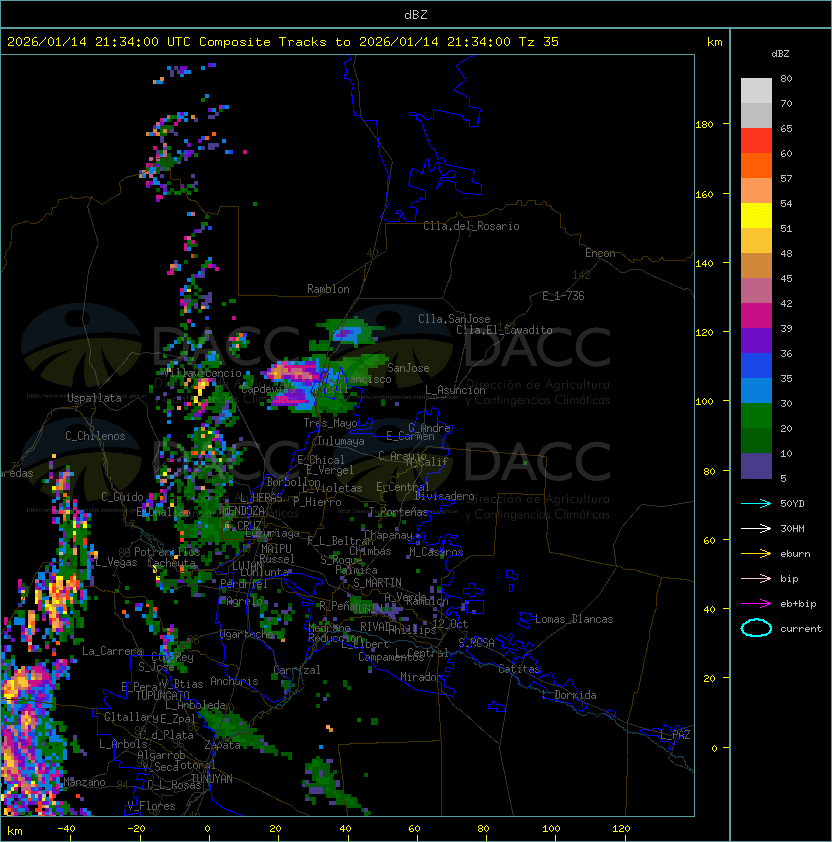Click the 30HM white arrow legend icon
Image resolution: width=832 pixels, height=842 pixels.
coord(756,528)
